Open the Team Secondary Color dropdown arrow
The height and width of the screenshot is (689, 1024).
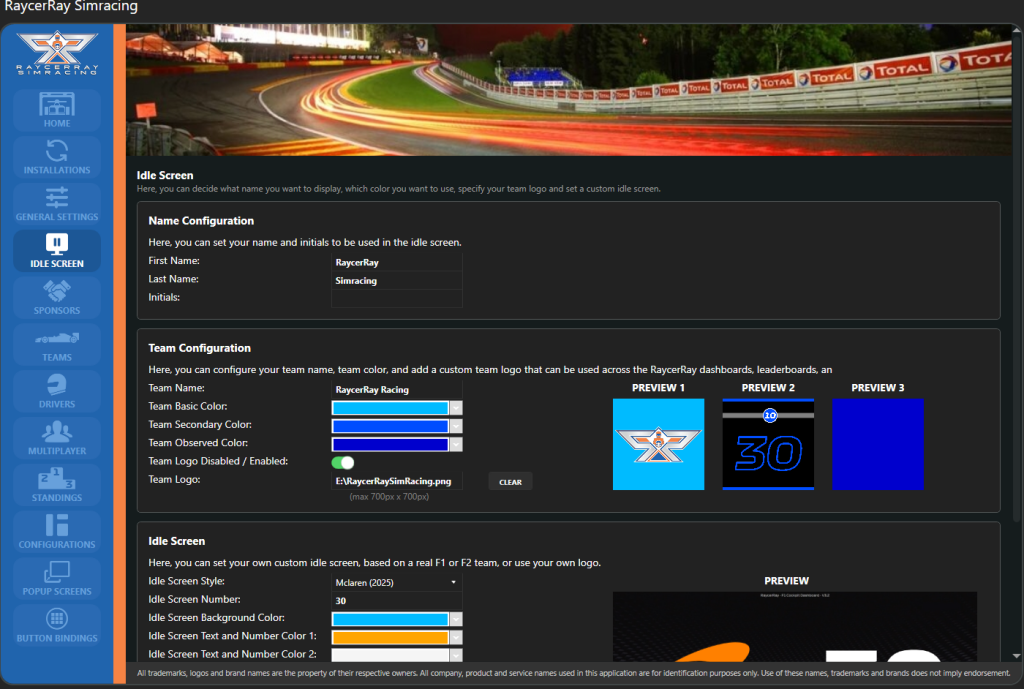[456, 426]
